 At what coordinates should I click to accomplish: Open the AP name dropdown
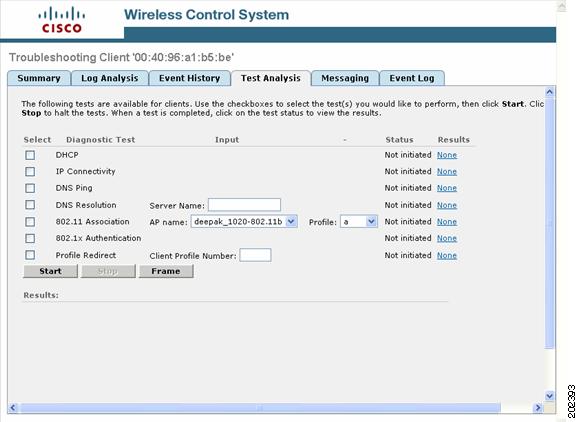(x=244, y=222)
